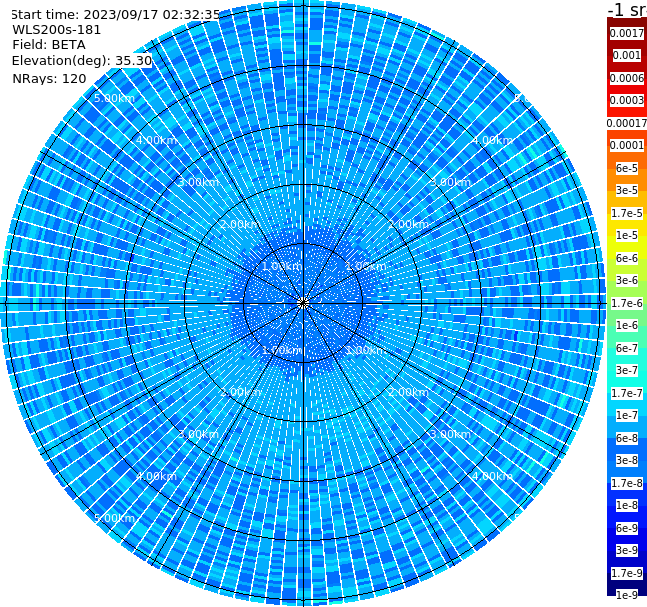Select the 0.0006 colorbar tick label
The height and width of the screenshot is (607, 647).
(627, 78)
